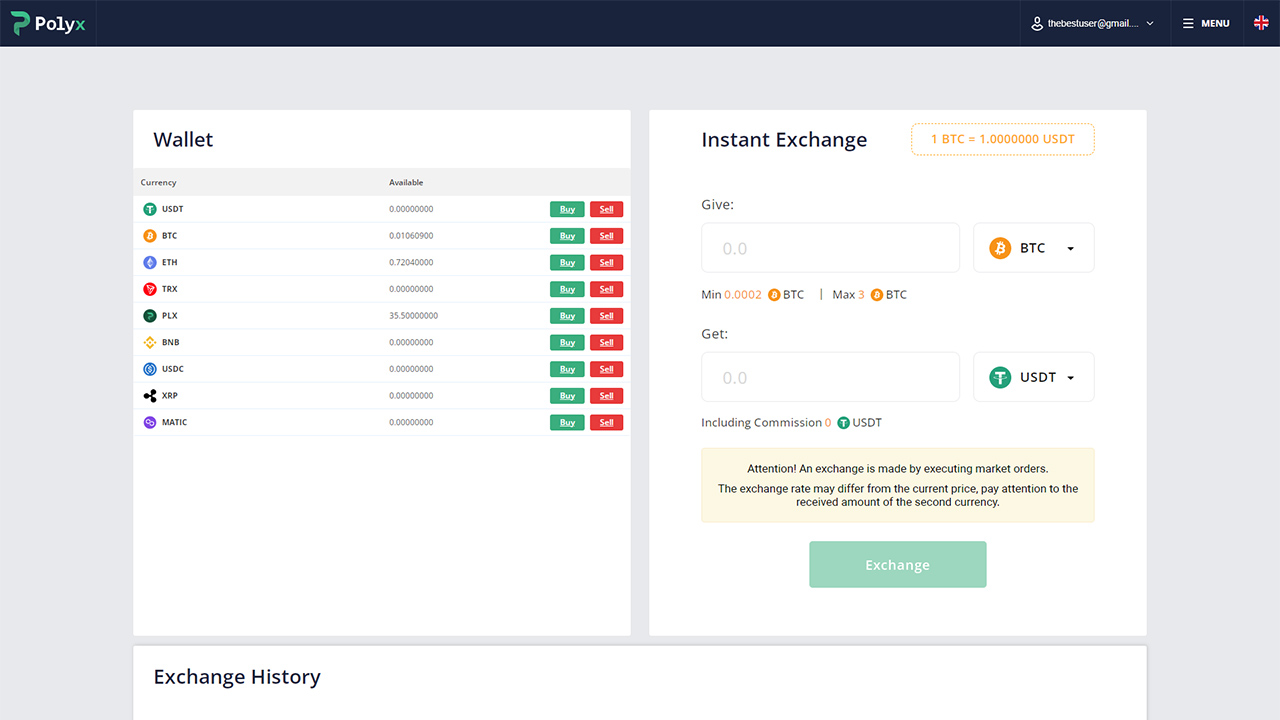The height and width of the screenshot is (720, 1280).
Task: Click the BTC coin icon in wallet
Action: (x=150, y=236)
